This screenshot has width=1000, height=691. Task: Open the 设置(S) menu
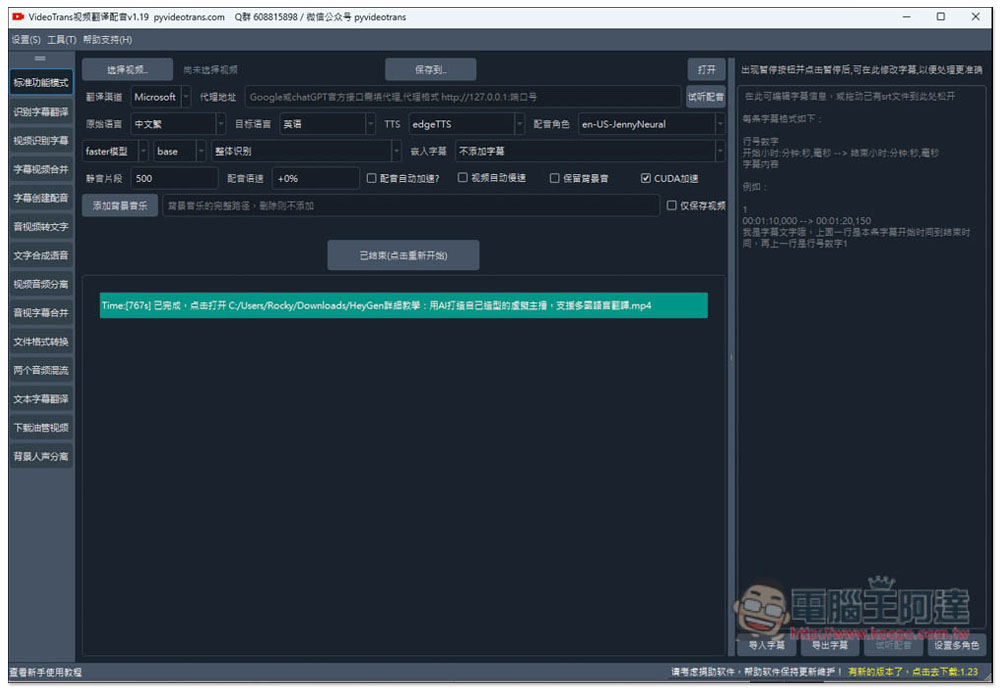click(26, 40)
